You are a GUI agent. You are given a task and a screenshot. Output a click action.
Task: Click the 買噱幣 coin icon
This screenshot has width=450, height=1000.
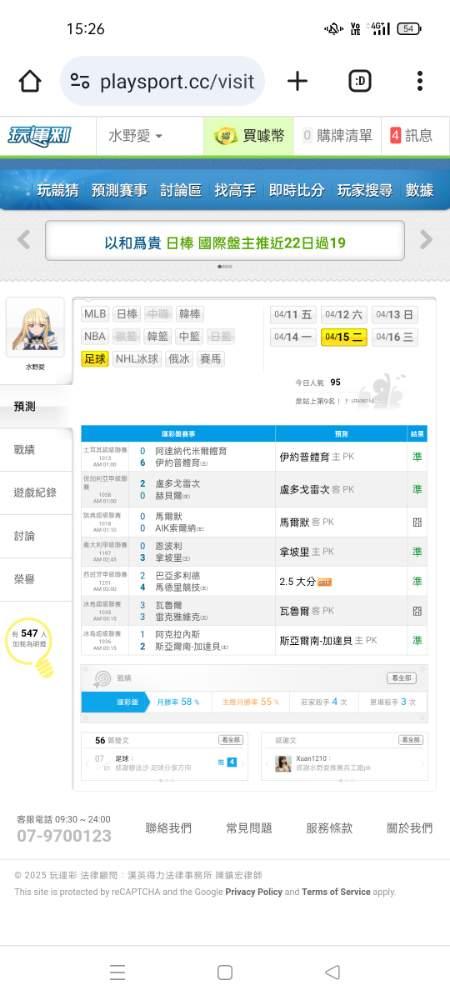(226, 136)
